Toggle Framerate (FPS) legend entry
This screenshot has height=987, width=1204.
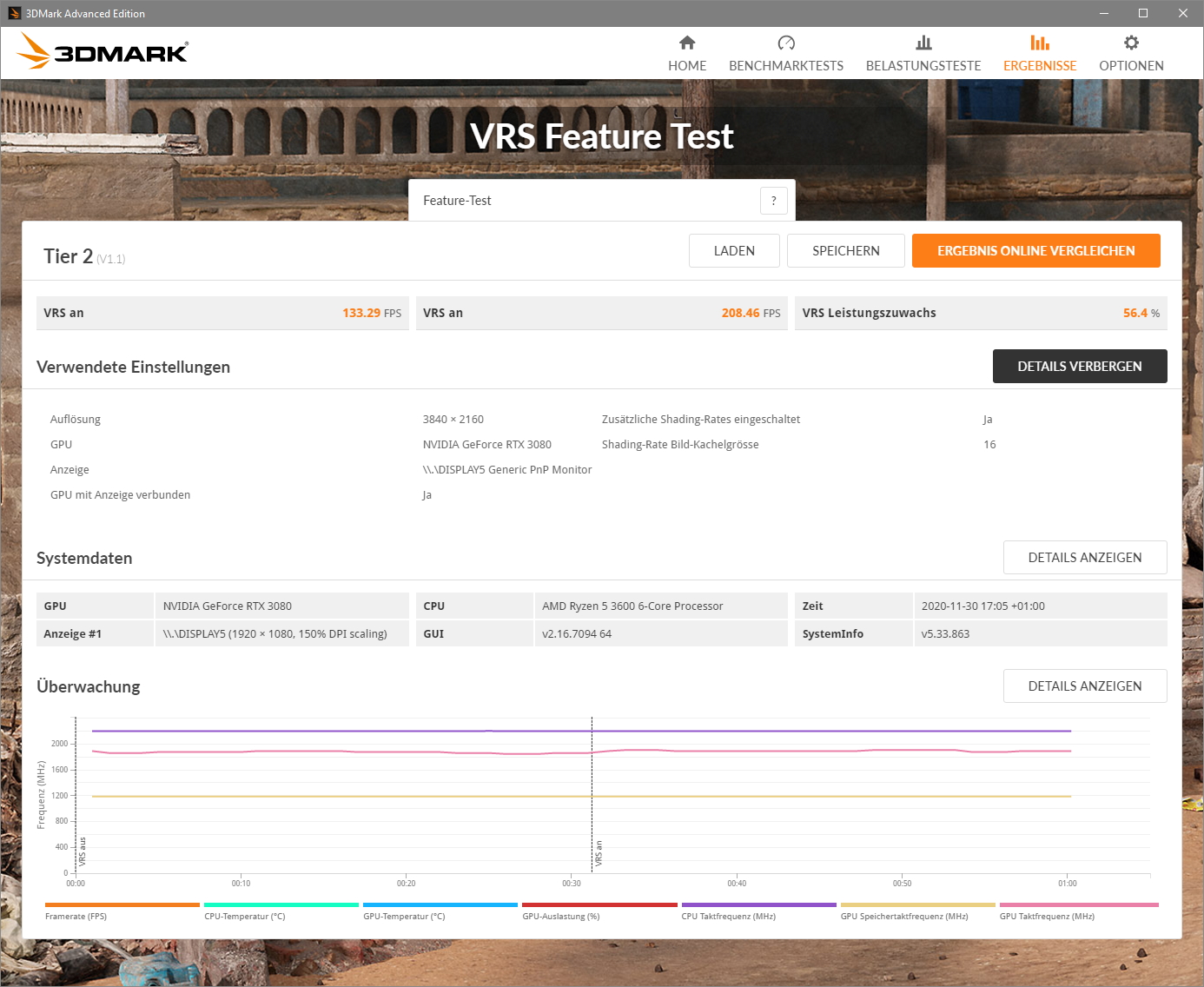(122, 911)
